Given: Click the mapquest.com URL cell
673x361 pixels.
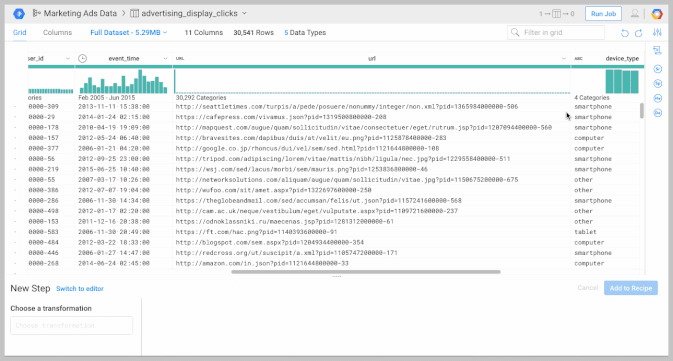Looking at the screenshot, I should (x=364, y=127).
